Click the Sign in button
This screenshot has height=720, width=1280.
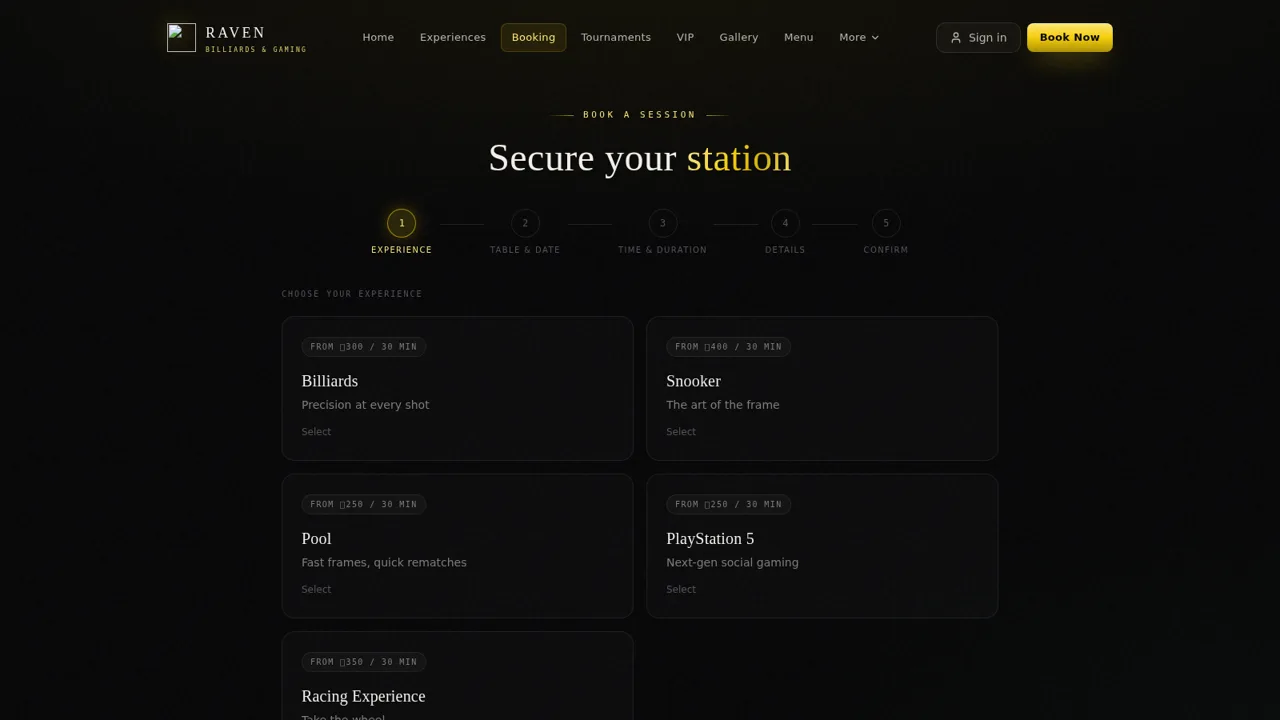[978, 38]
